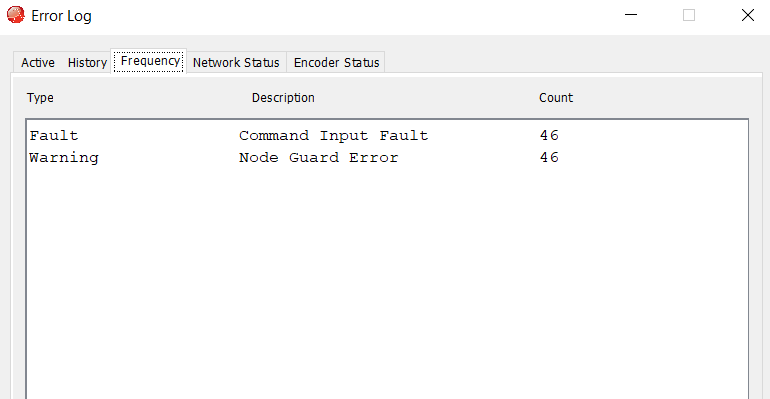Open the History tab

click(87, 62)
